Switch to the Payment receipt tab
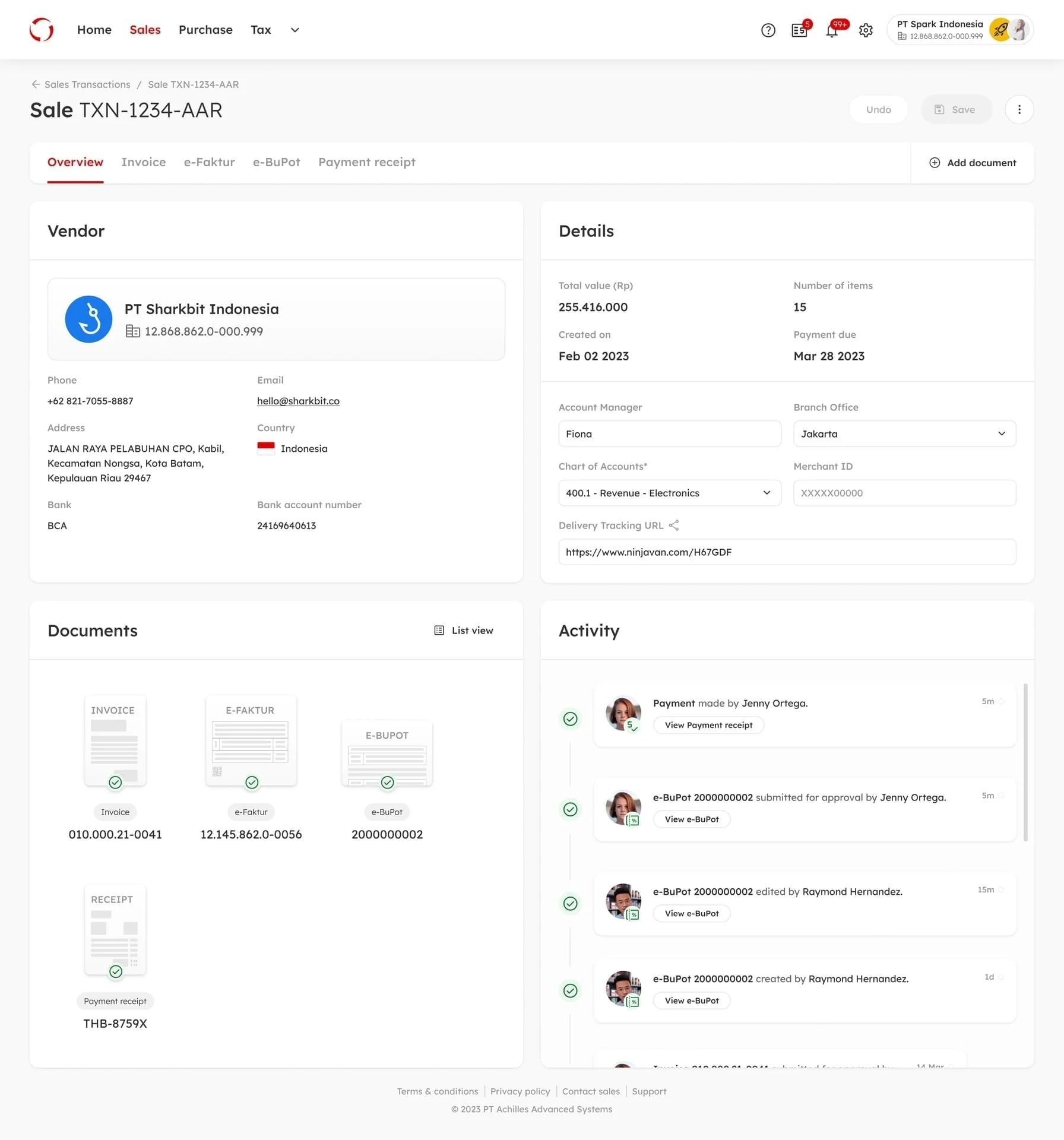This screenshot has height=1140, width=1064. 366,163
